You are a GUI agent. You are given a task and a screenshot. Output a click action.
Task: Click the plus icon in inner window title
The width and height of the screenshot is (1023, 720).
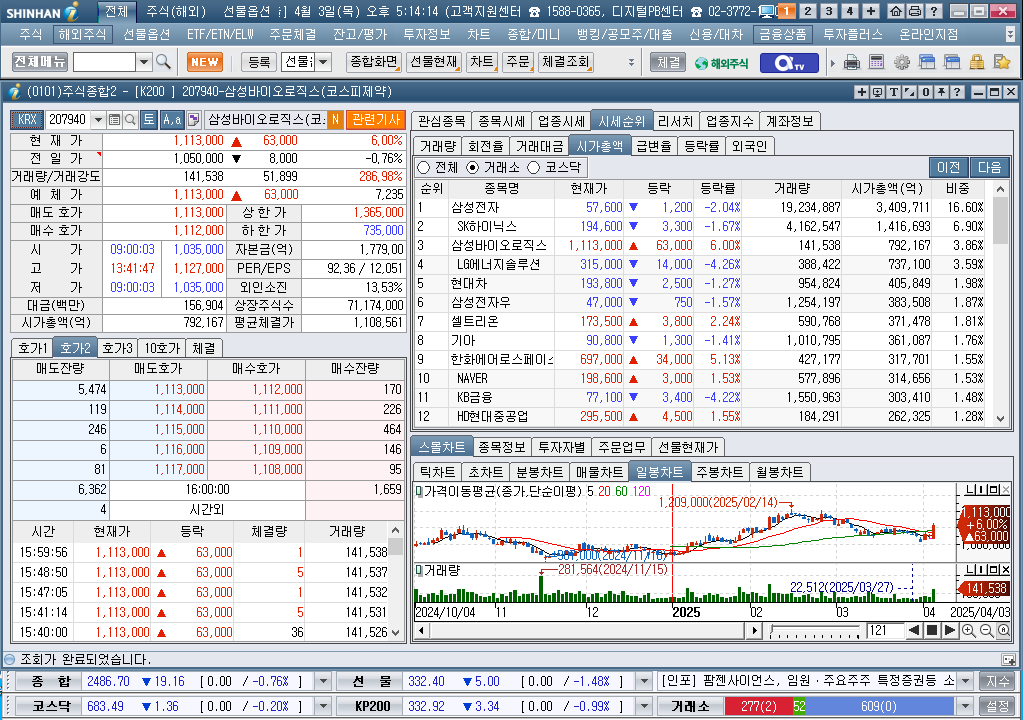(861, 92)
